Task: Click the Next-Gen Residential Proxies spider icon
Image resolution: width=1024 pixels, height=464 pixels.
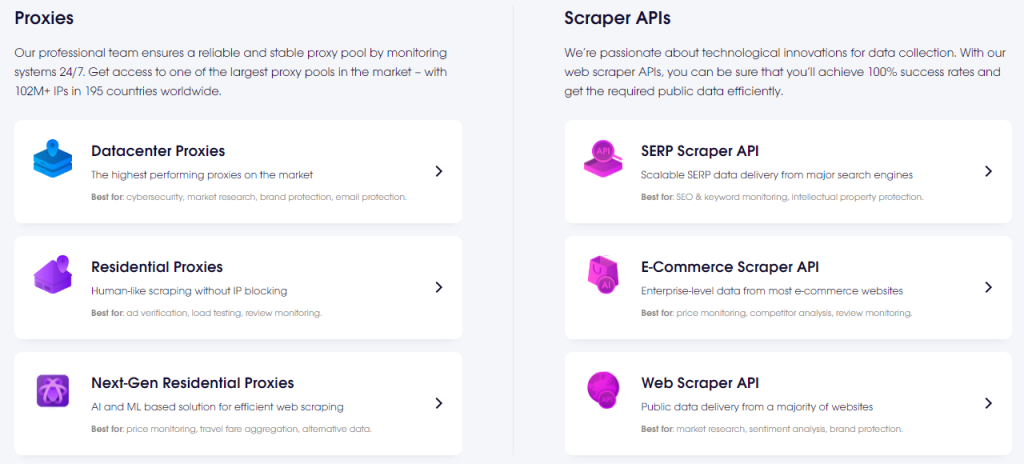Action: pos(52,390)
